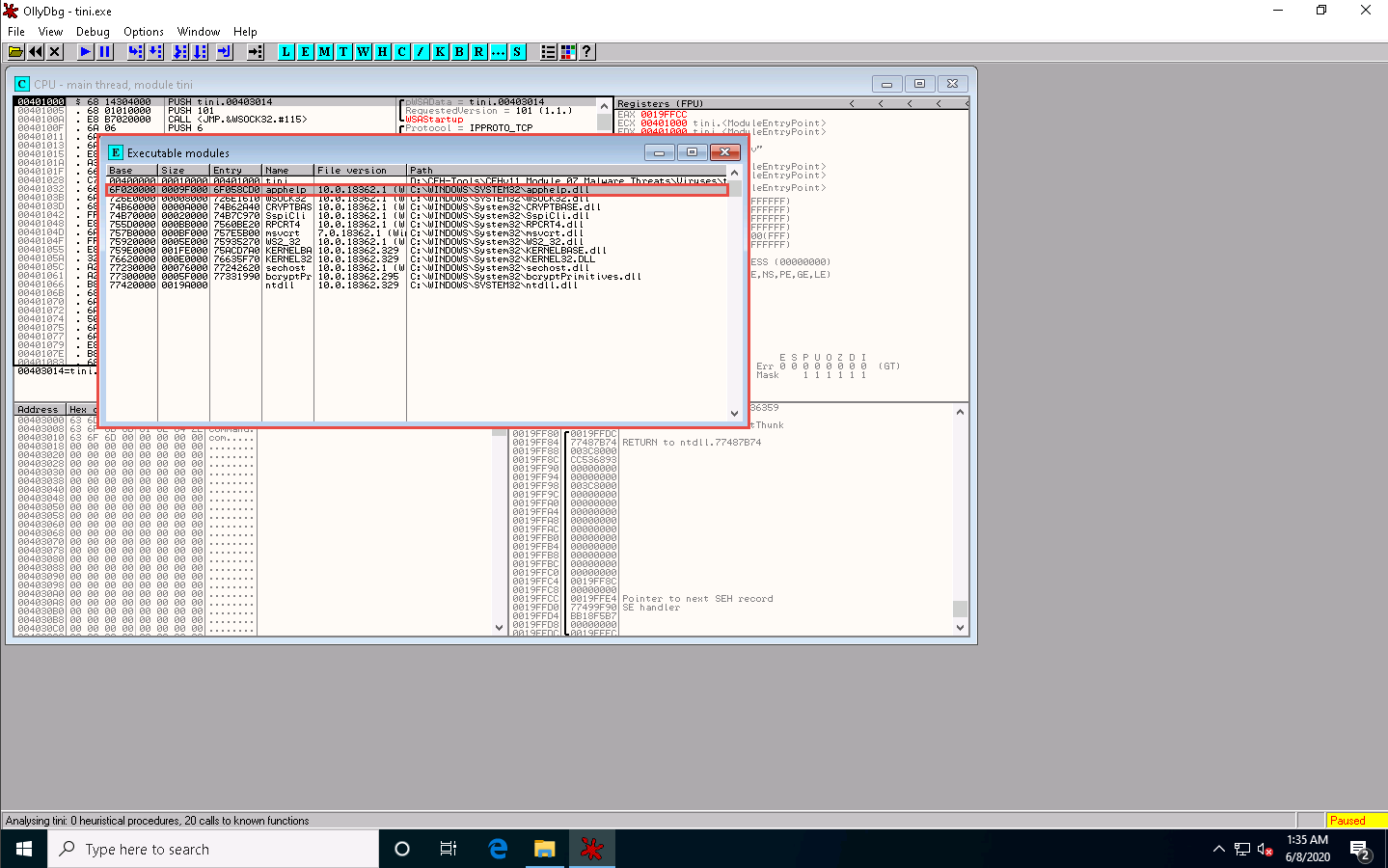
Task: Open the Options menu
Action: [144, 32]
